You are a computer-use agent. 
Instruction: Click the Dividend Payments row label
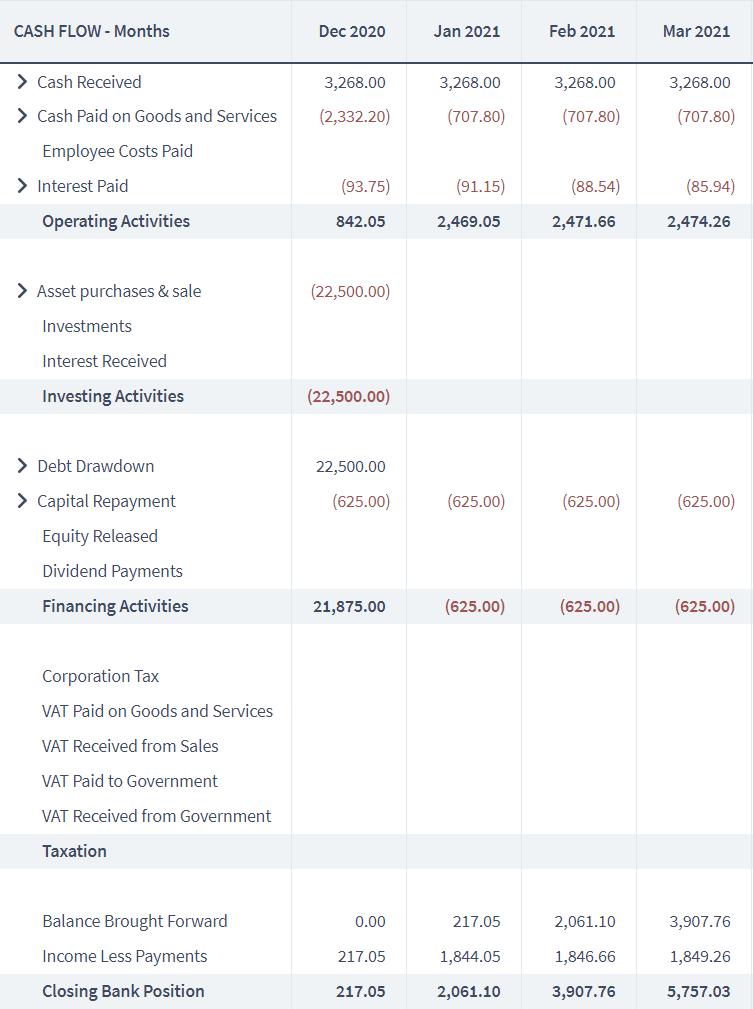113,571
